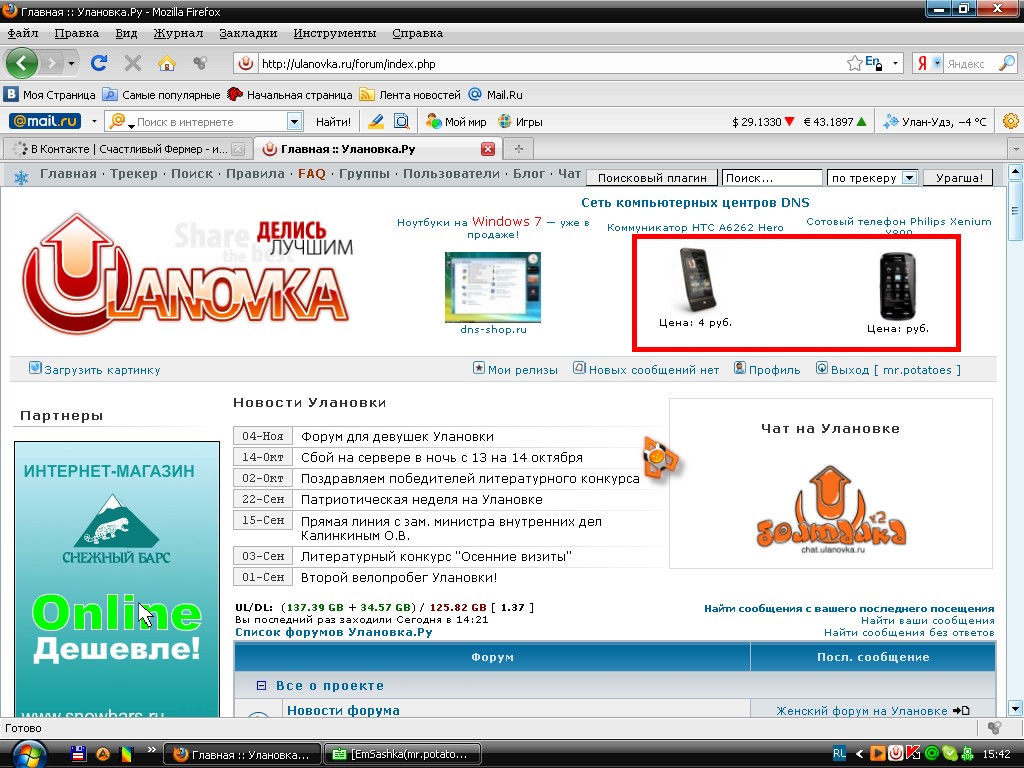Go back with the green Back arrow
This screenshot has width=1024, height=768.
(22, 63)
